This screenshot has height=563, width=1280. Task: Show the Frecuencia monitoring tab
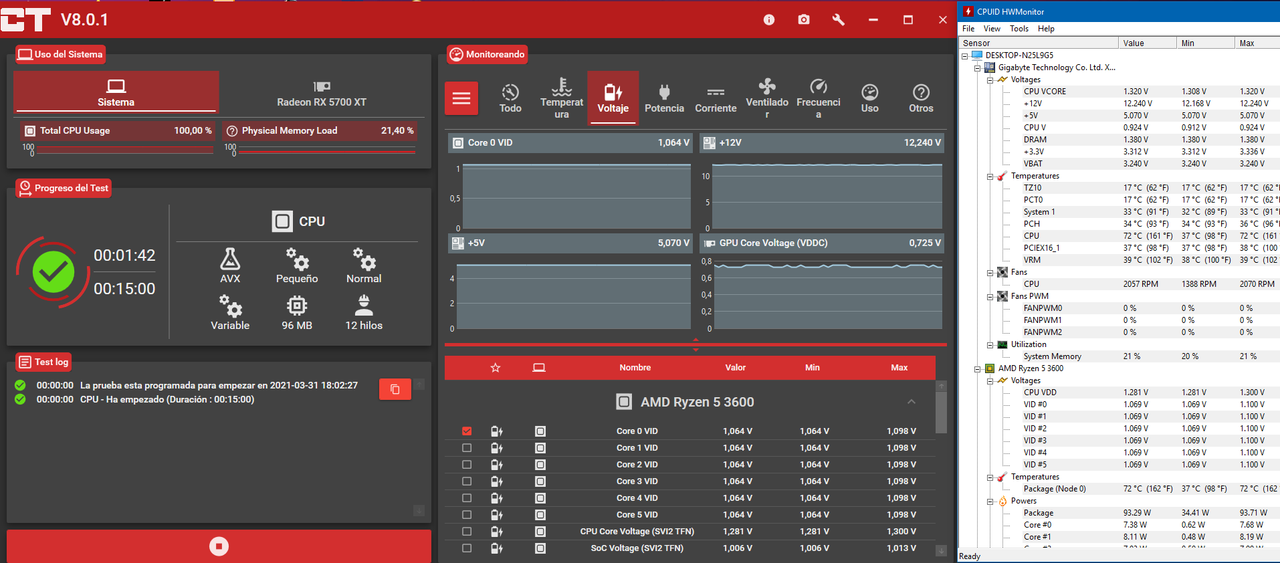pos(818,97)
